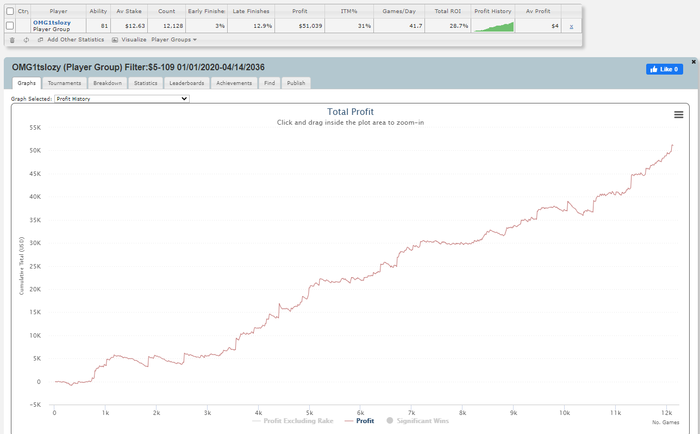Sort by Profit History column header
This screenshot has height=434, width=700.
point(493,11)
